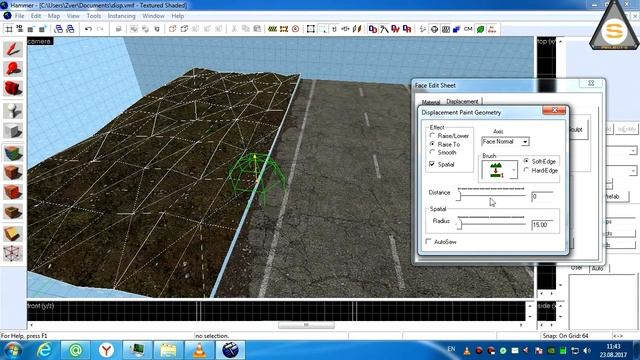Click the smaller grid size icon
The width and height of the screenshot is (640, 360).
click(31, 29)
